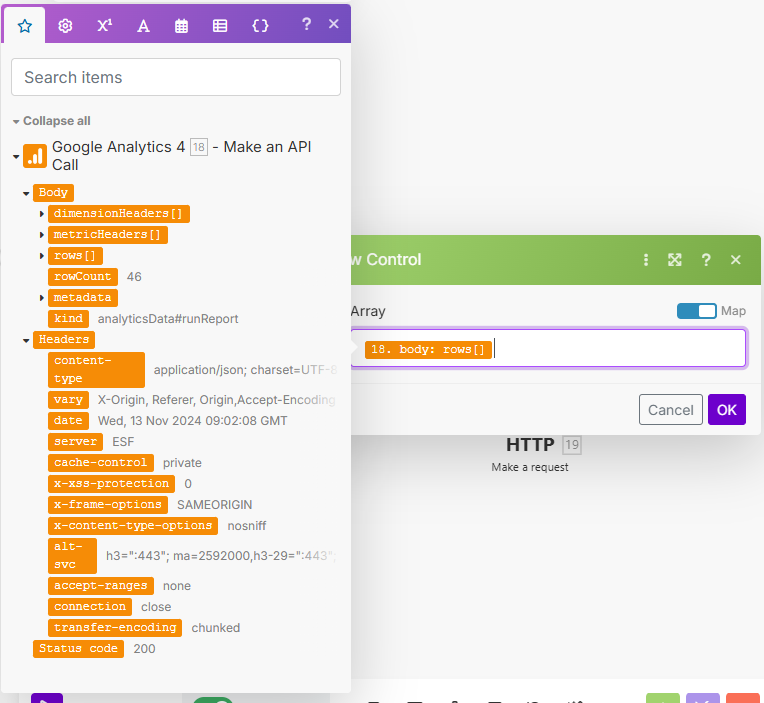Click the 'Make a request' caption
Viewport: 764px width, 703px height.
[530, 467]
